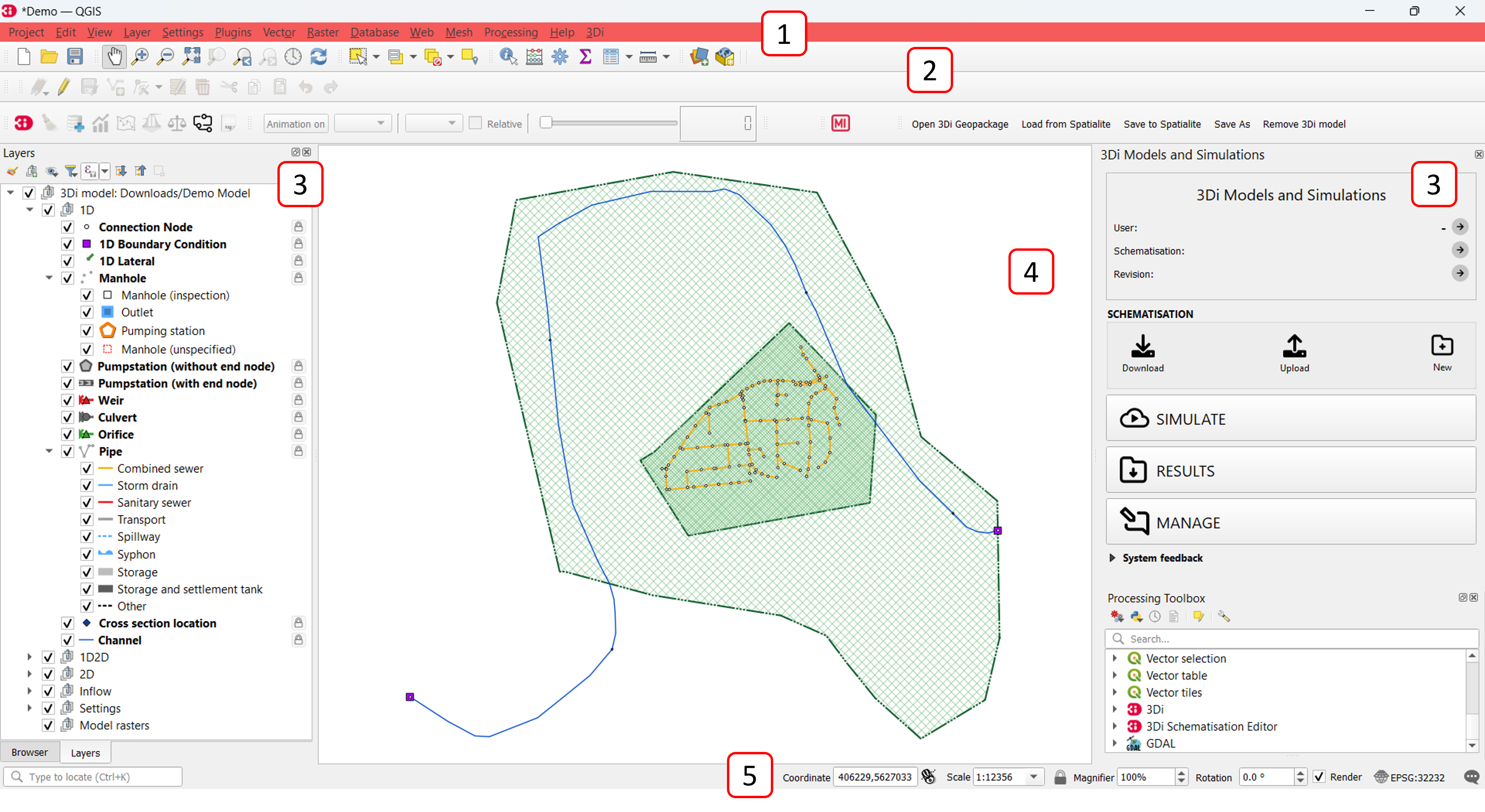Viewport: 1485px width, 812px height.
Task: Select the Pan Map hand tool
Action: coord(114,56)
